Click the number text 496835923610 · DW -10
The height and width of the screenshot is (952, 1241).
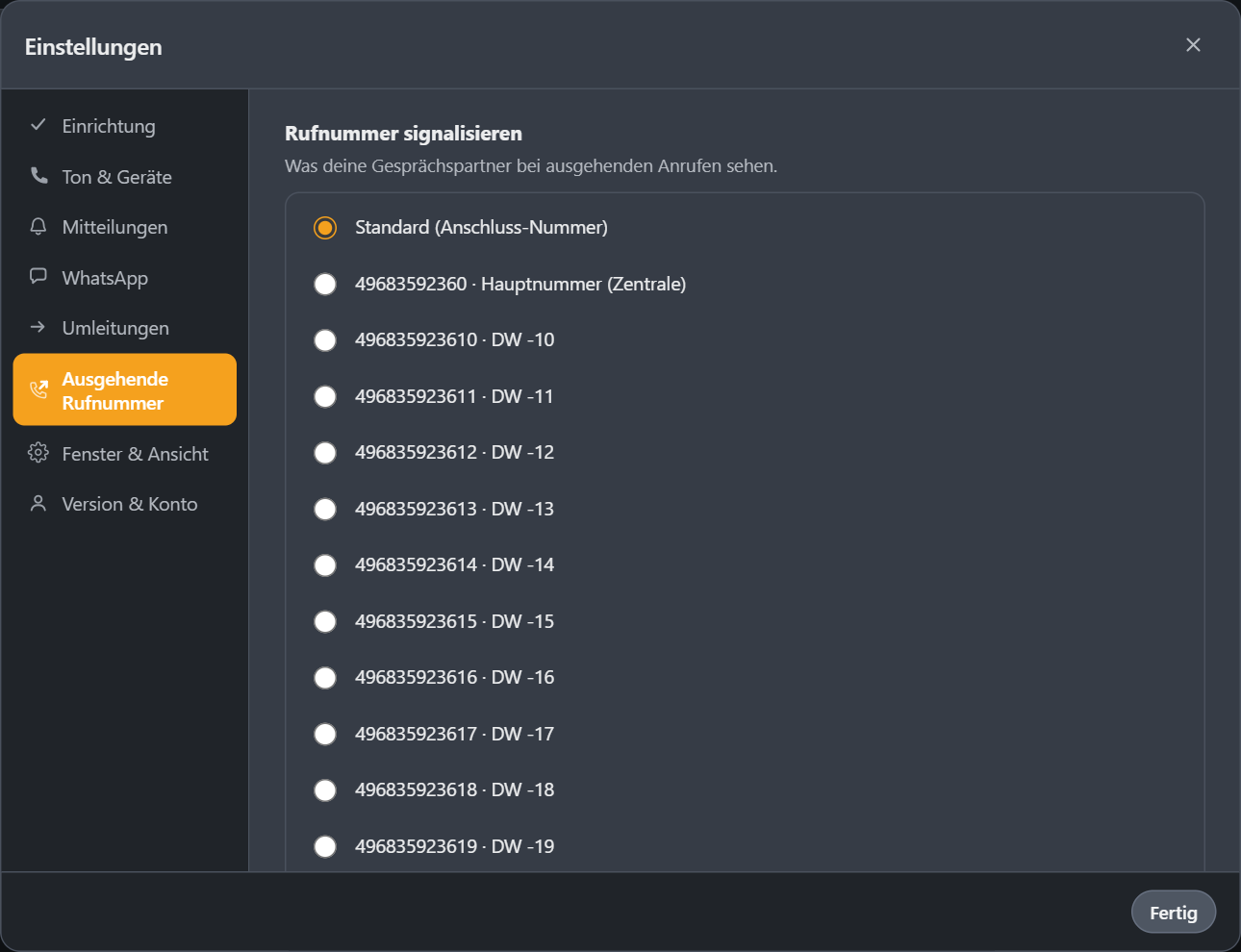(454, 339)
